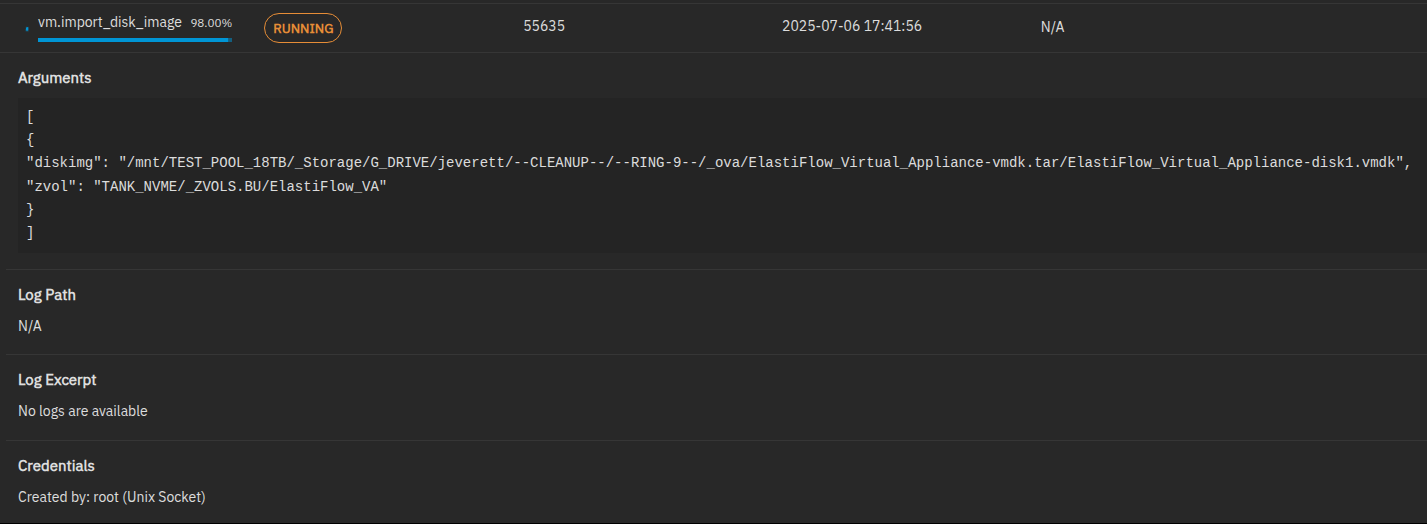Click the Log Path heading
Image resolution: width=1427 pixels, height=524 pixels.
47,295
